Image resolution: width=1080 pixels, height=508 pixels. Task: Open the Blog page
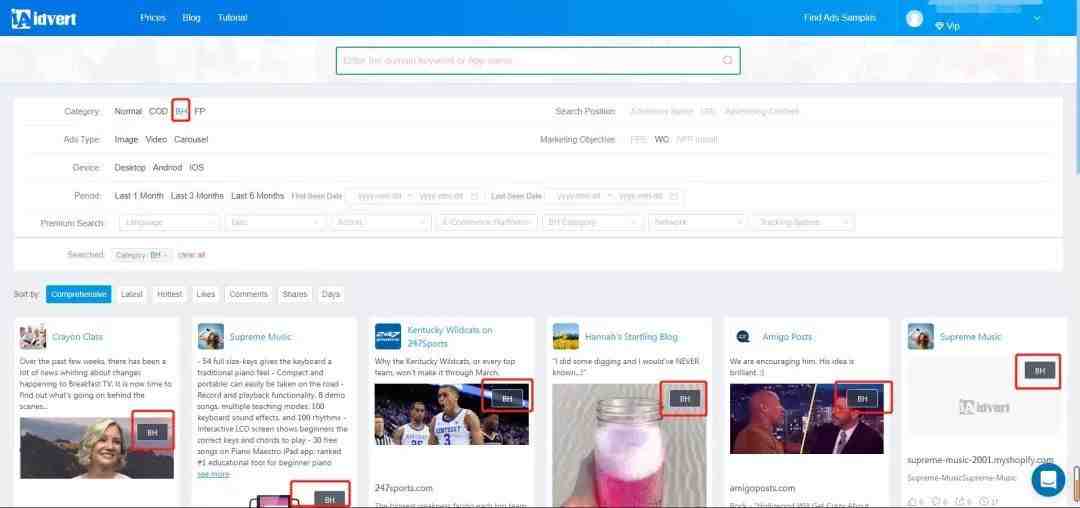click(x=191, y=18)
